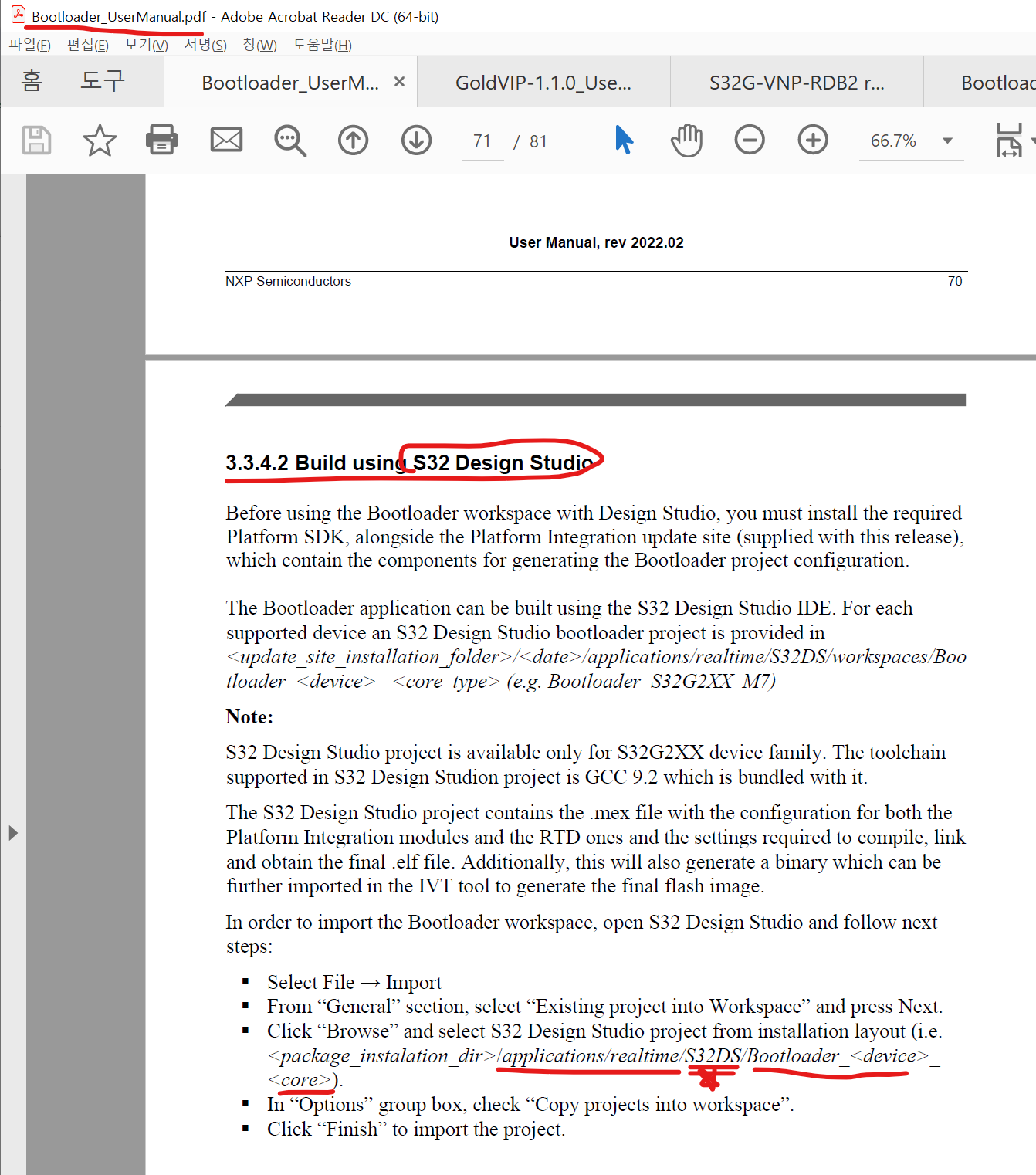The image size is (1036, 1175).
Task: Open the 창(W) menu
Action: click(x=259, y=45)
